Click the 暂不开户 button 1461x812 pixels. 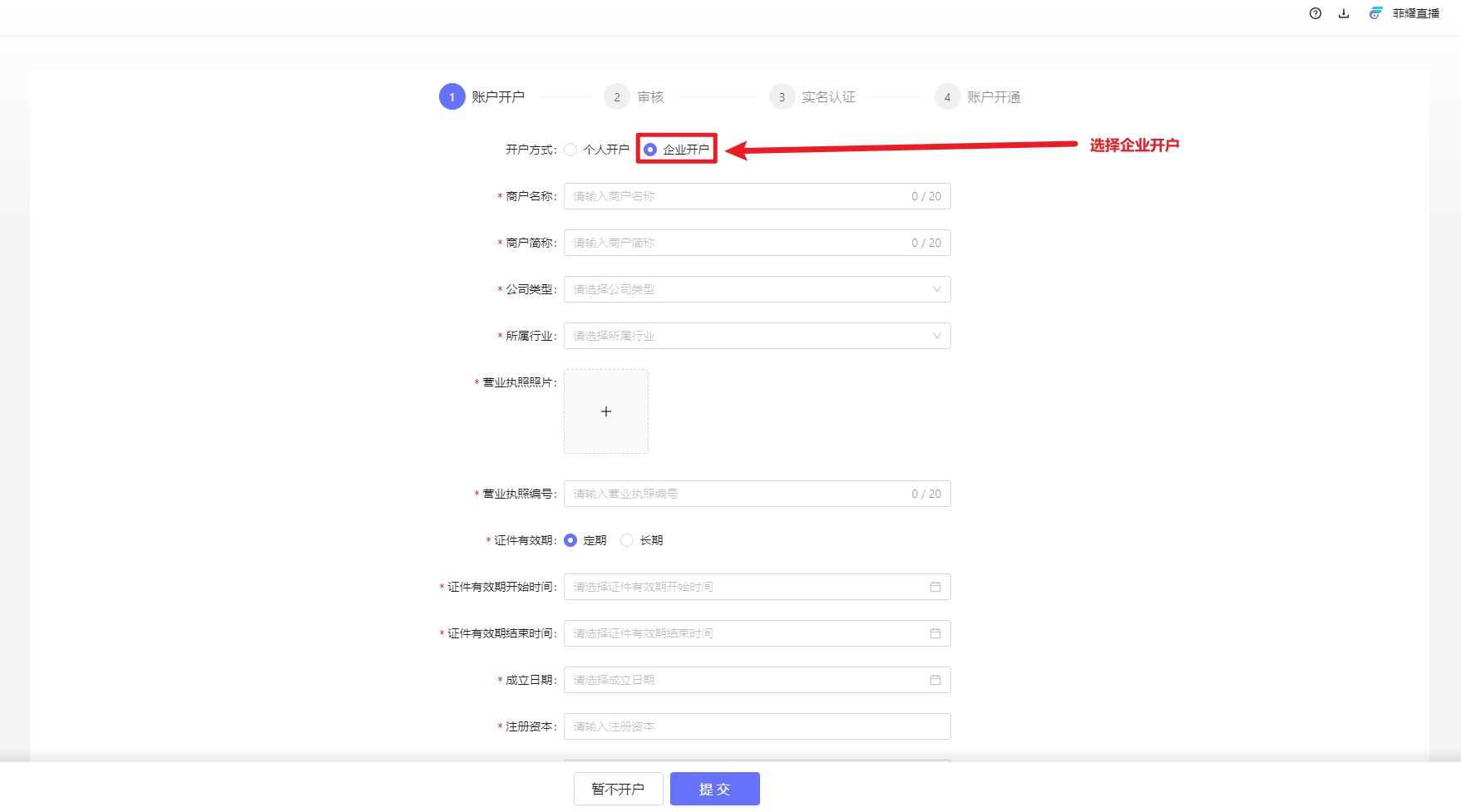618,789
